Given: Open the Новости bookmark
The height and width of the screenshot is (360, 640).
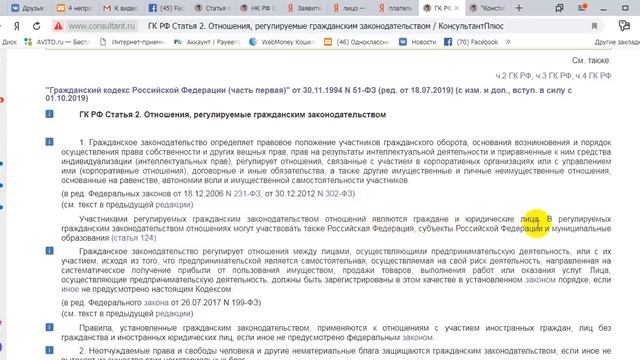Looking at the screenshot, I should click(x=418, y=42).
